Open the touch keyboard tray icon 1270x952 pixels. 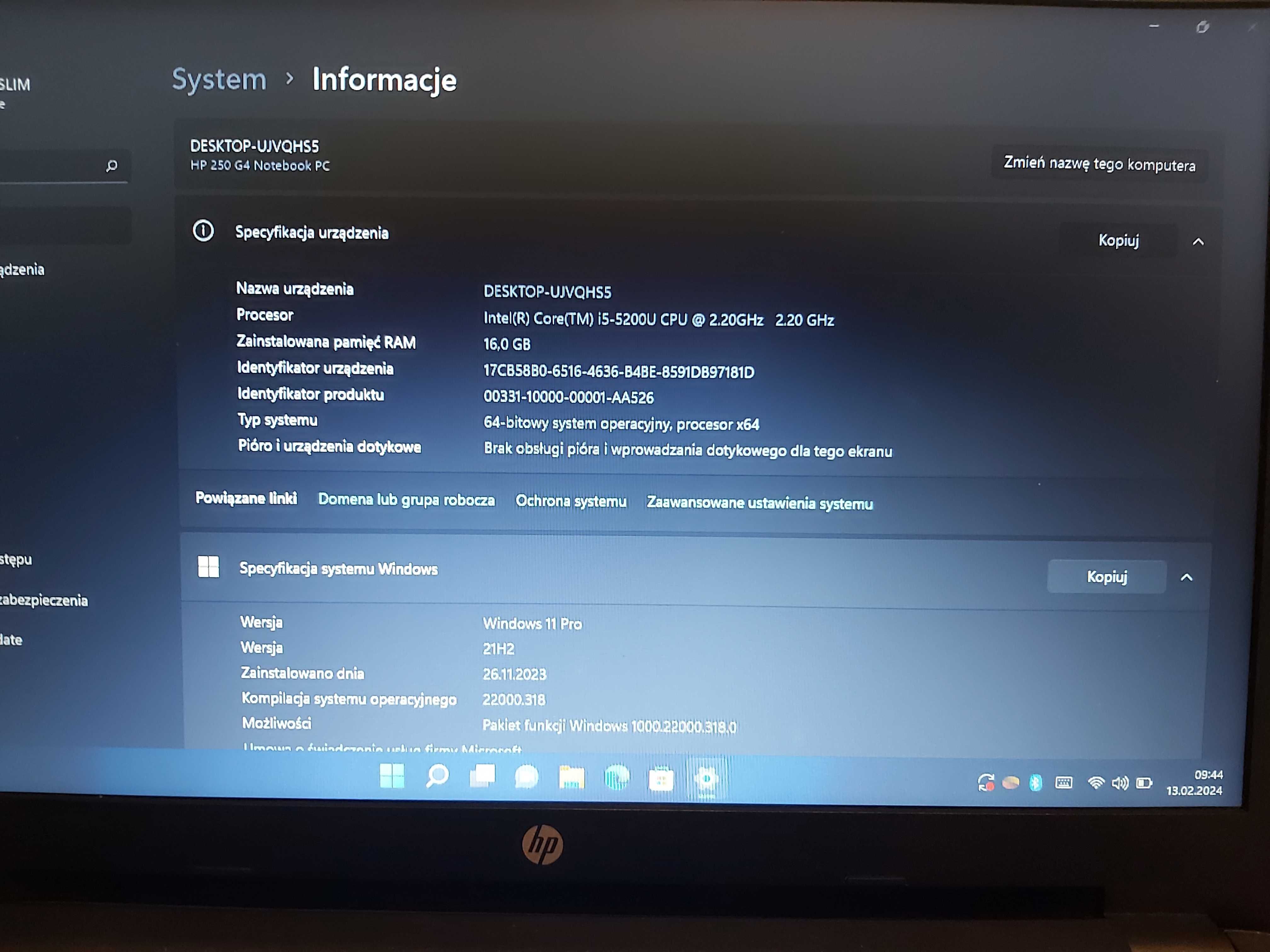coord(1063,782)
